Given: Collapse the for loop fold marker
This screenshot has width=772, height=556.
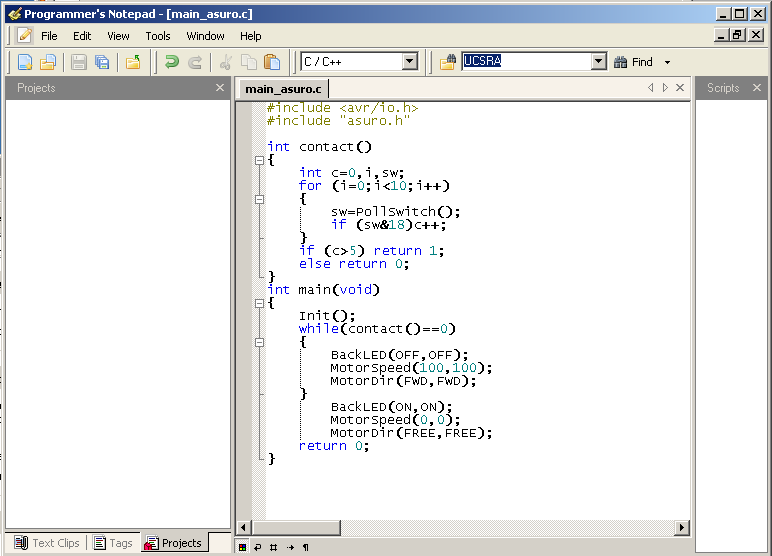Looking at the screenshot, I should click(x=259, y=199).
